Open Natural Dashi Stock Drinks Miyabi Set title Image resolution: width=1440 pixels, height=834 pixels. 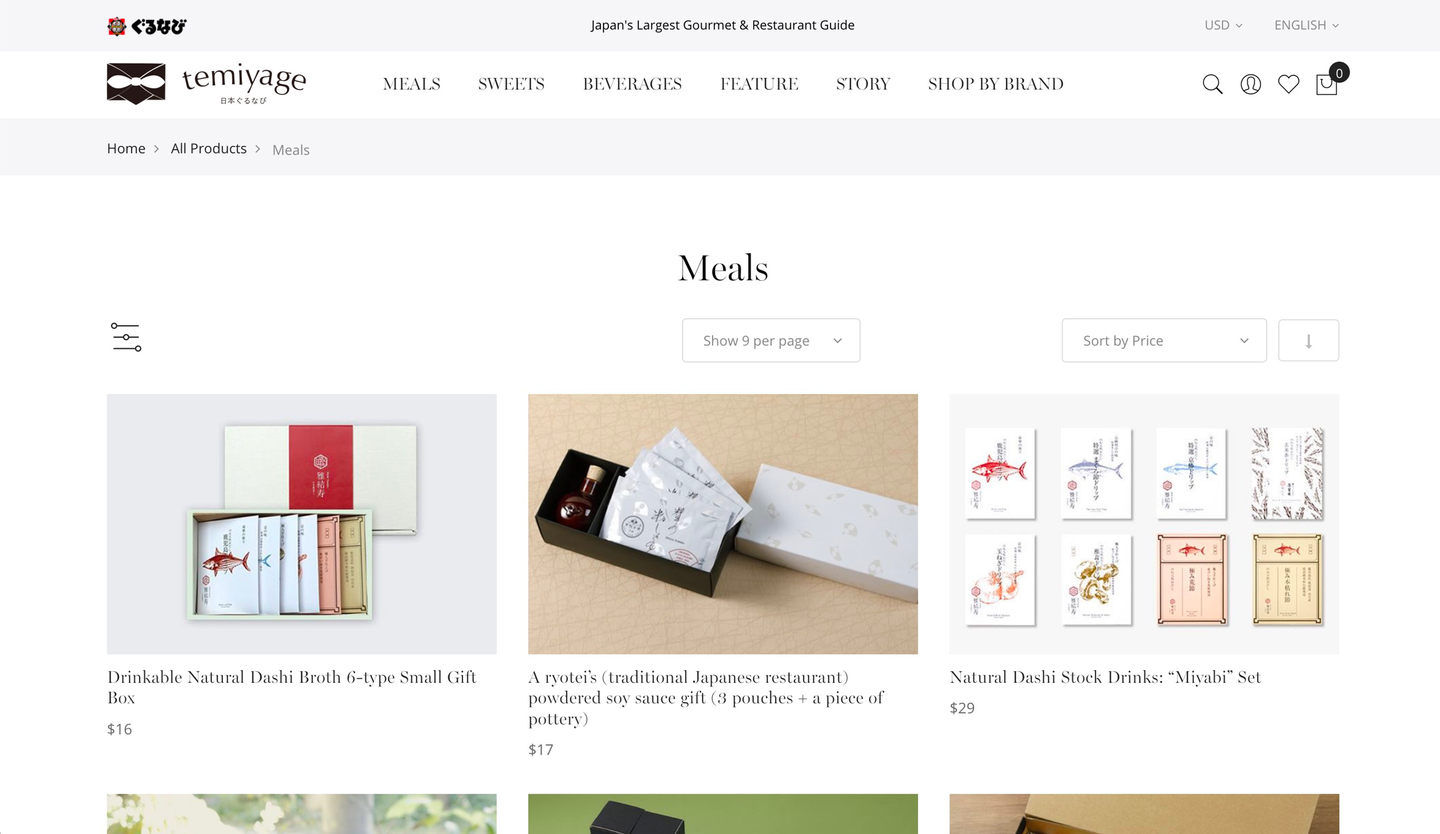click(x=1105, y=677)
